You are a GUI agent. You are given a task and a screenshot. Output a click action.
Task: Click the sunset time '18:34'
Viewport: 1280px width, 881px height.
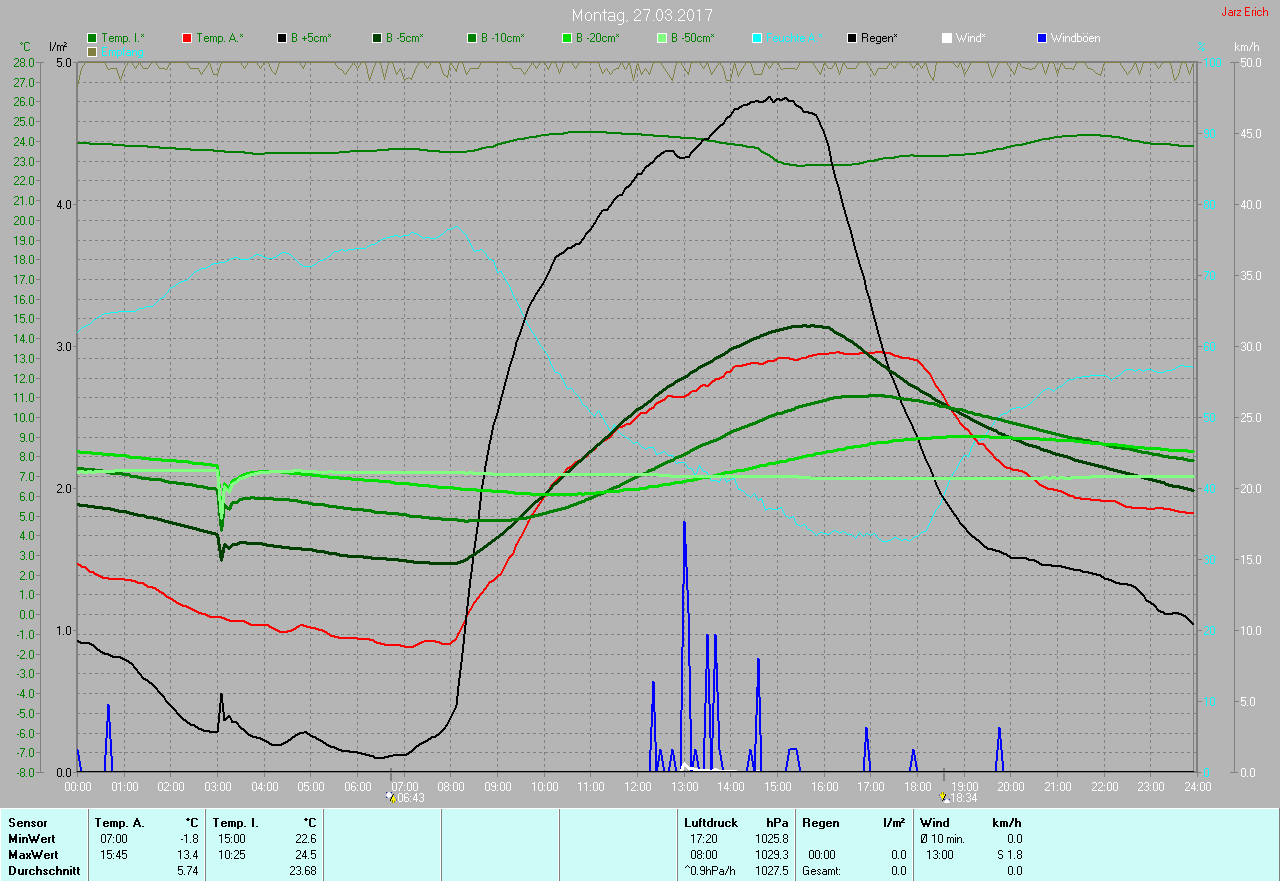pyautogui.click(x=964, y=798)
